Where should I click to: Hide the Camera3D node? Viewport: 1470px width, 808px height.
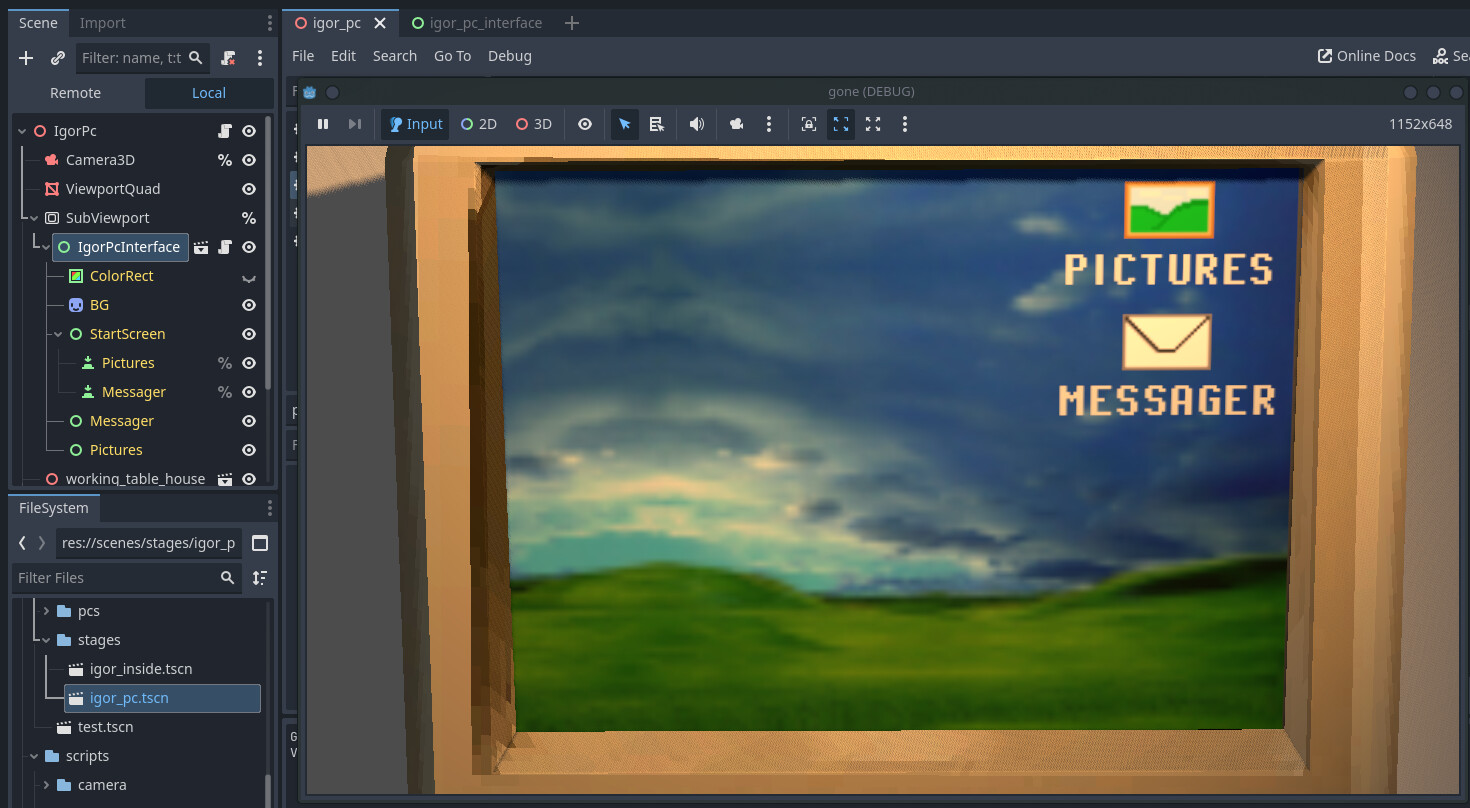click(x=248, y=160)
